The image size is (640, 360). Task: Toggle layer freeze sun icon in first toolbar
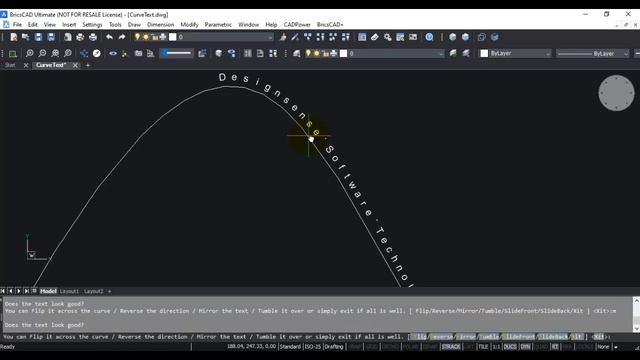click(146, 37)
